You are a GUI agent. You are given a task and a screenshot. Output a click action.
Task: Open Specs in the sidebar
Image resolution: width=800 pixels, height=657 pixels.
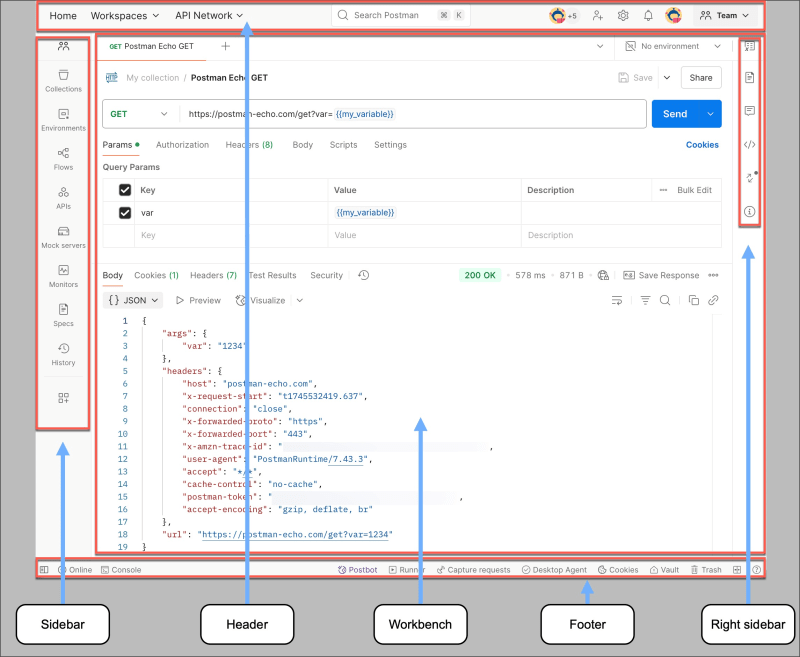[x=63, y=316]
